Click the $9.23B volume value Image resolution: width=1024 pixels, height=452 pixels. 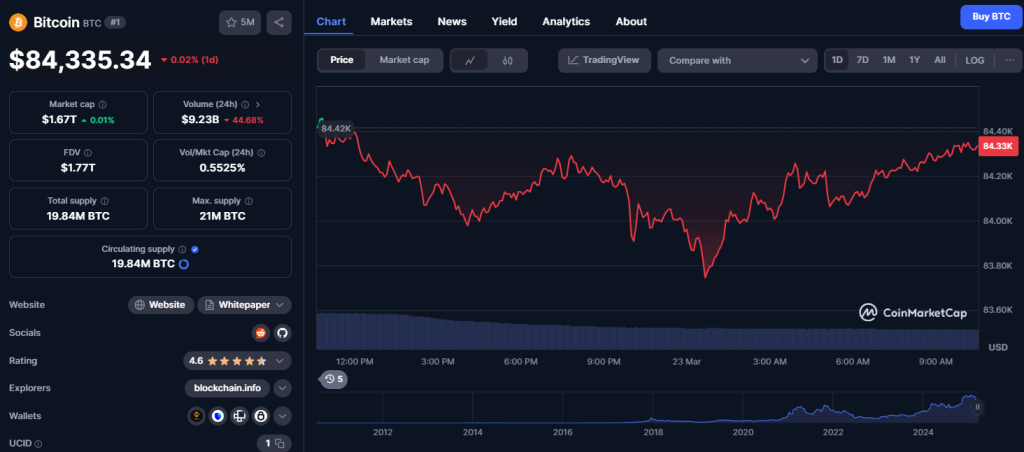coord(200,120)
